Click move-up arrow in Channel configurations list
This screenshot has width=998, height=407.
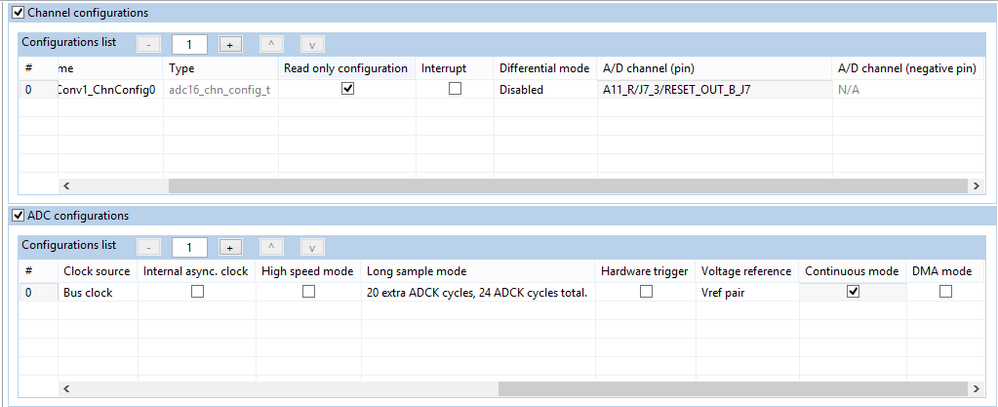(x=270, y=44)
